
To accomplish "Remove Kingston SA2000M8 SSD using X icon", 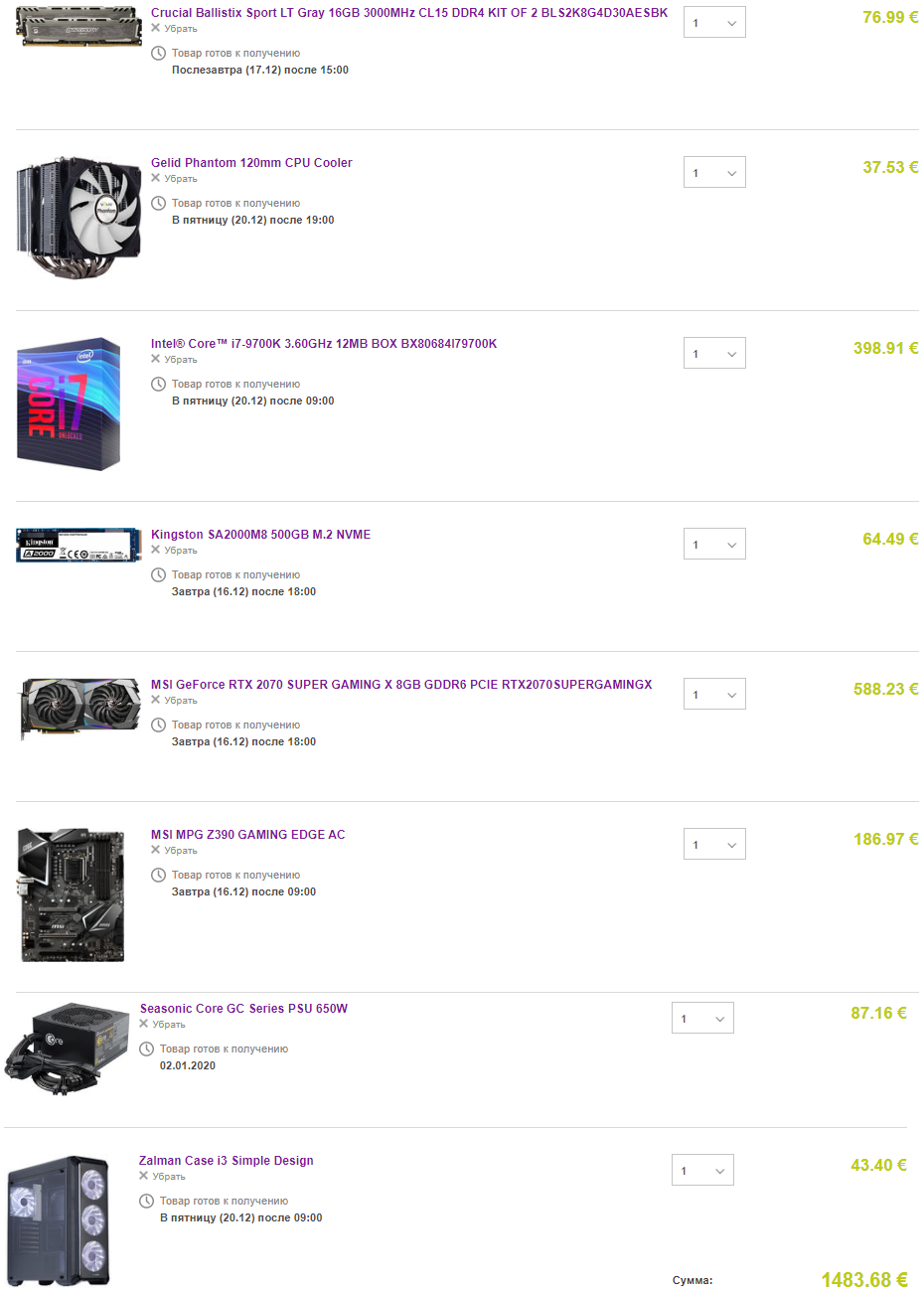I will [155, 550].
